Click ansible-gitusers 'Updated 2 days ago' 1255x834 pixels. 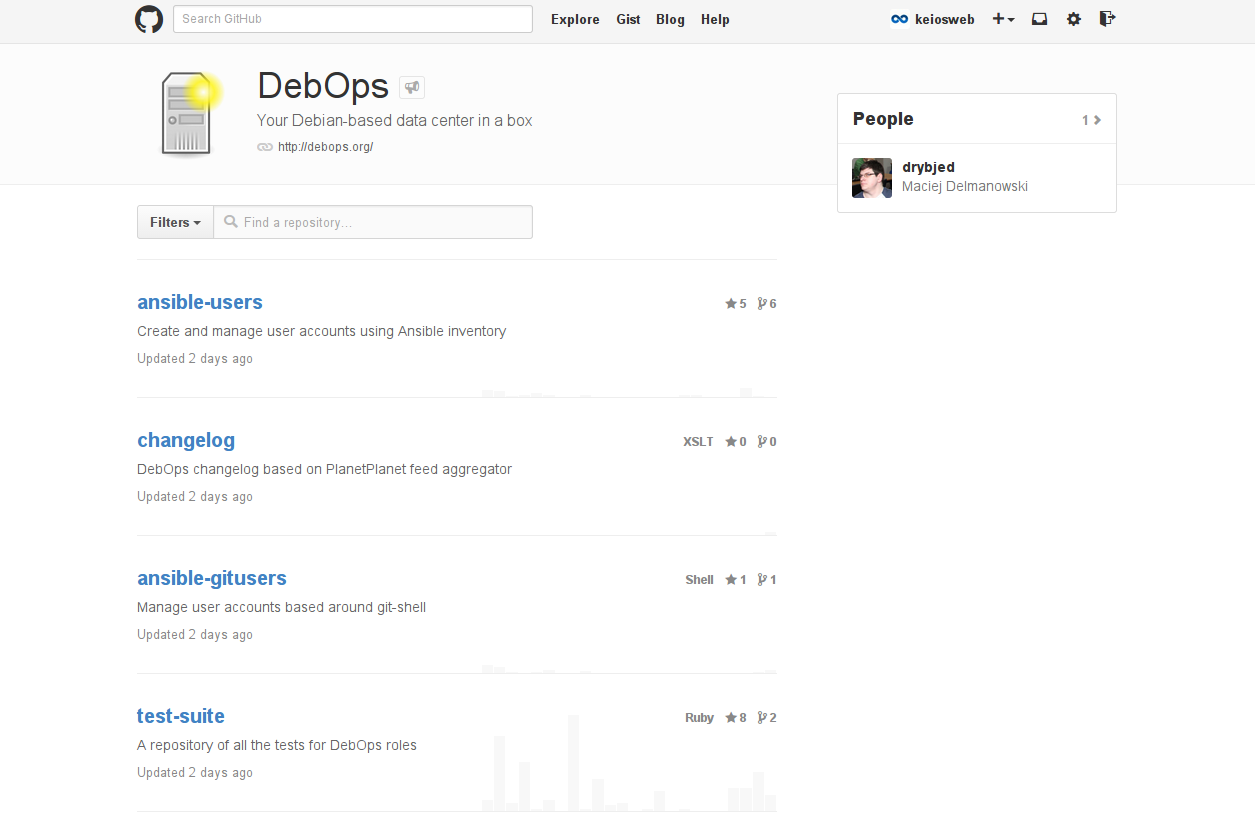(x=195, y=635)
